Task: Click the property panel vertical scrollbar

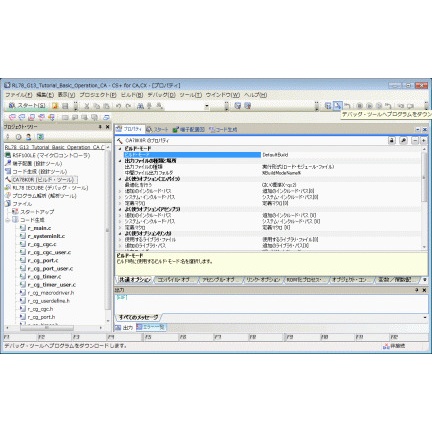Action: [x=424, y=197]
